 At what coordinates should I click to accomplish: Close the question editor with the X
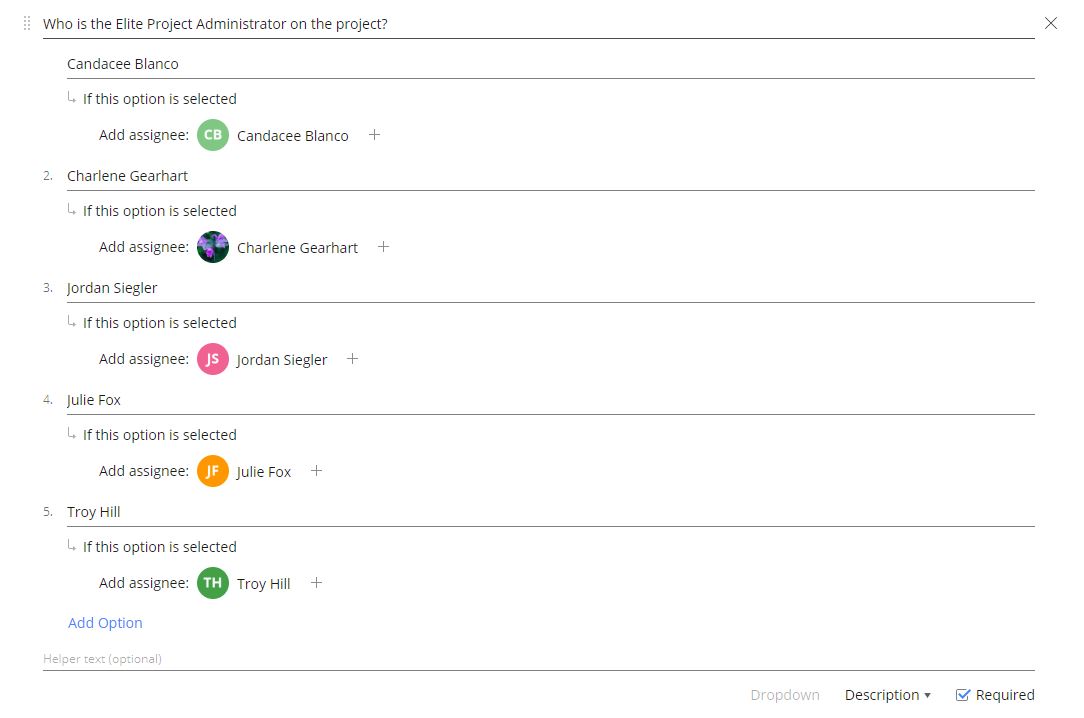[1050, 23]
